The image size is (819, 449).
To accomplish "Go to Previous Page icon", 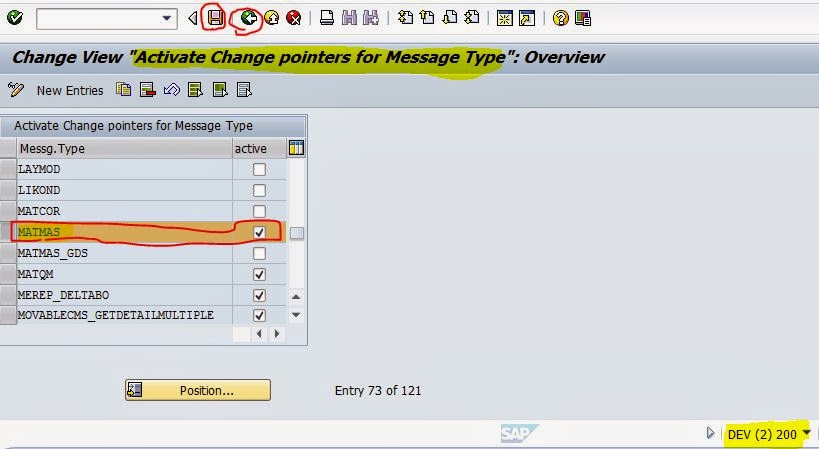I will [427, 18].
